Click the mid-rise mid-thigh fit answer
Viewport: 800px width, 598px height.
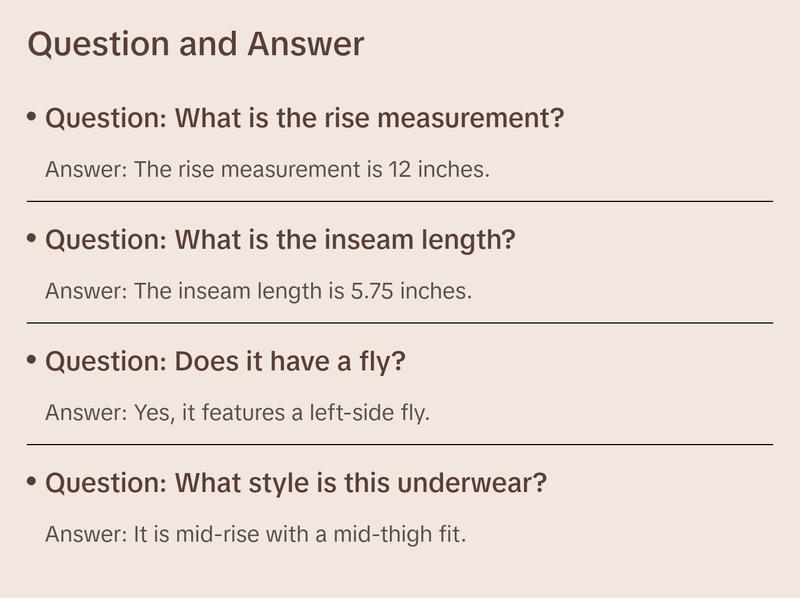click(256, 534)
